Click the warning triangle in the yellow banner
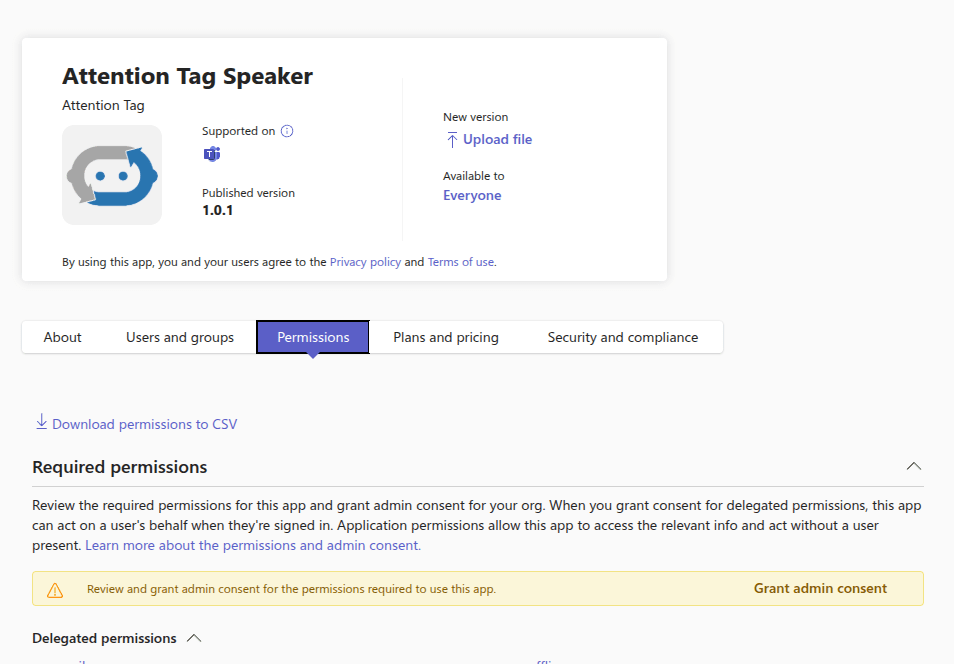Screen dimensions: 954x664 click(55, 589)
